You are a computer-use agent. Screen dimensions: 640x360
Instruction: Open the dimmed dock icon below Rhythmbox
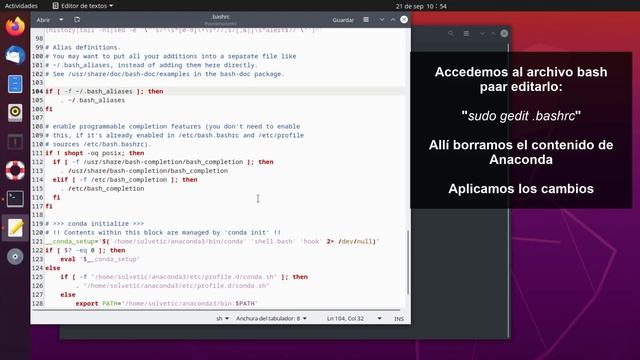point(15,142)
